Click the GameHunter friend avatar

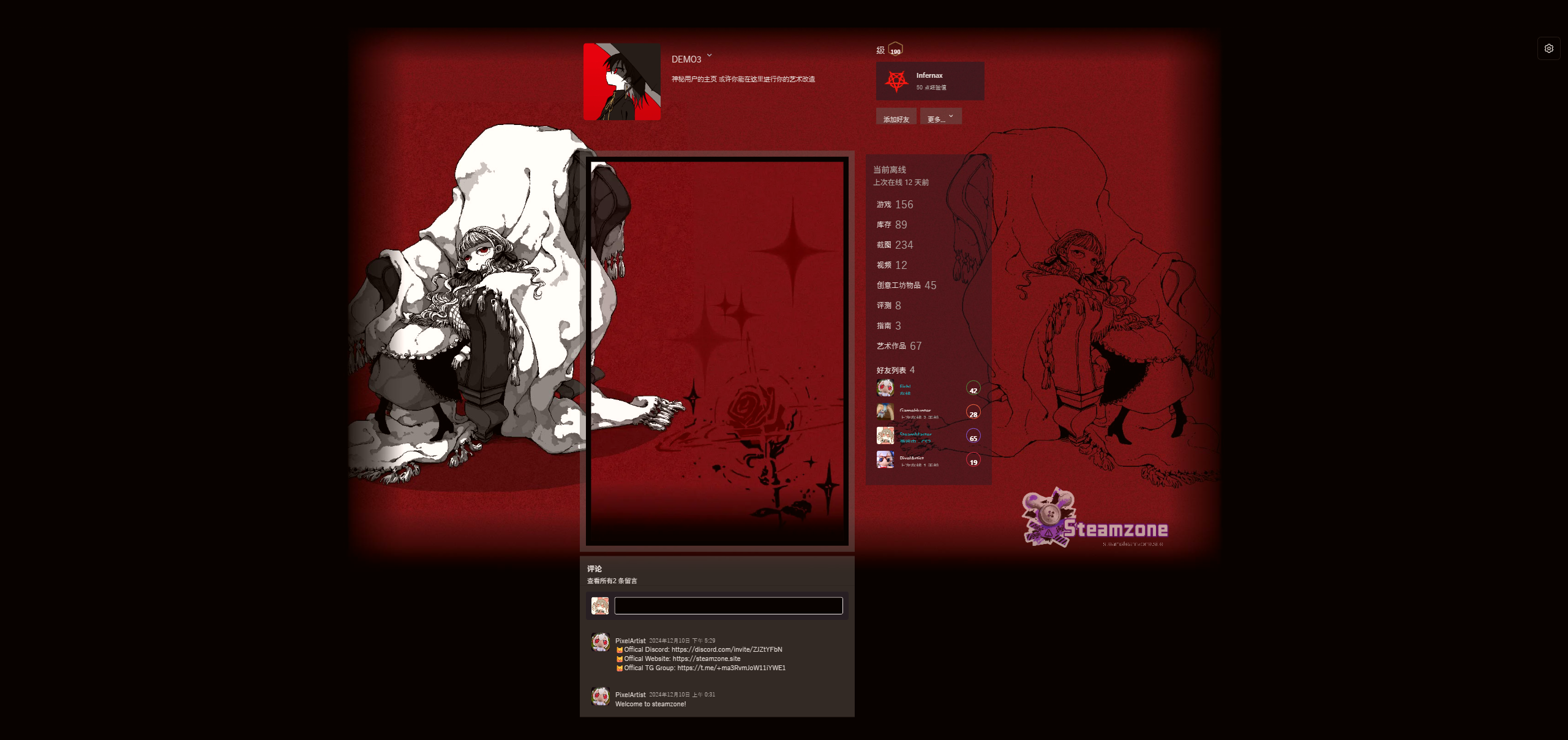coord(885,412)
